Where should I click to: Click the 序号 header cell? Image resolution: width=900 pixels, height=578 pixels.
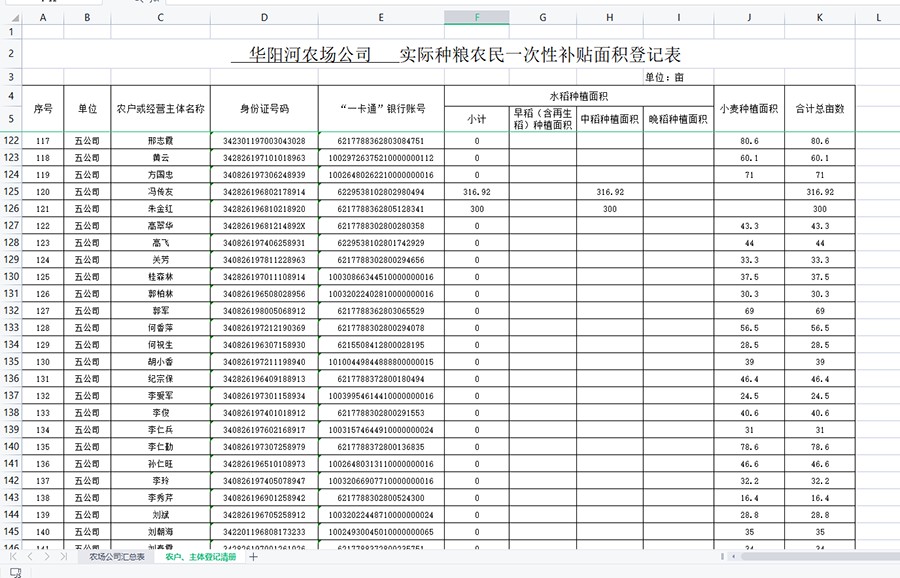[x=42, y=108]
